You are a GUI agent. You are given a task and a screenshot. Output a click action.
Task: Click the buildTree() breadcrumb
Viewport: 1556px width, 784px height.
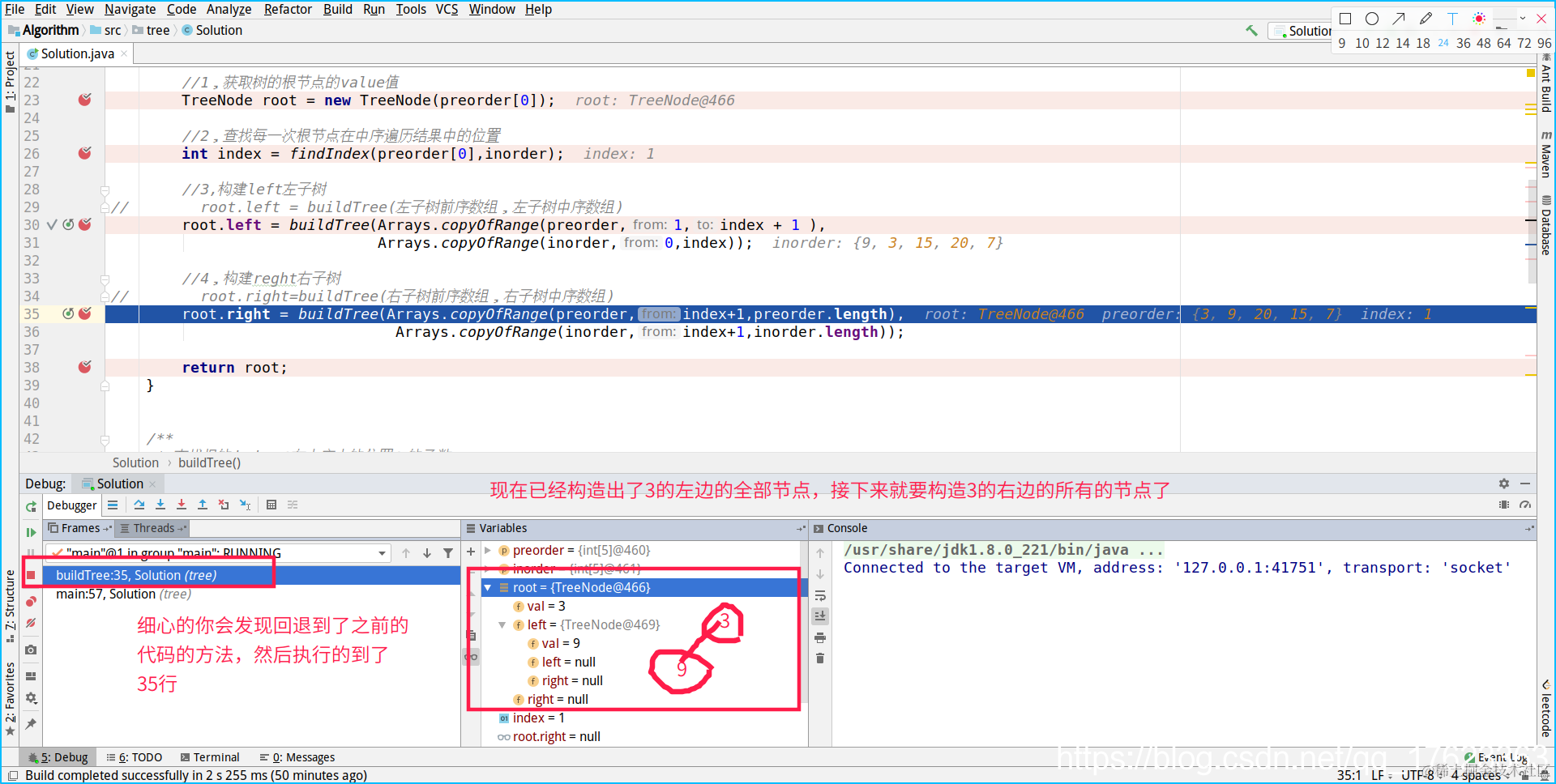(x=209, y=462)
